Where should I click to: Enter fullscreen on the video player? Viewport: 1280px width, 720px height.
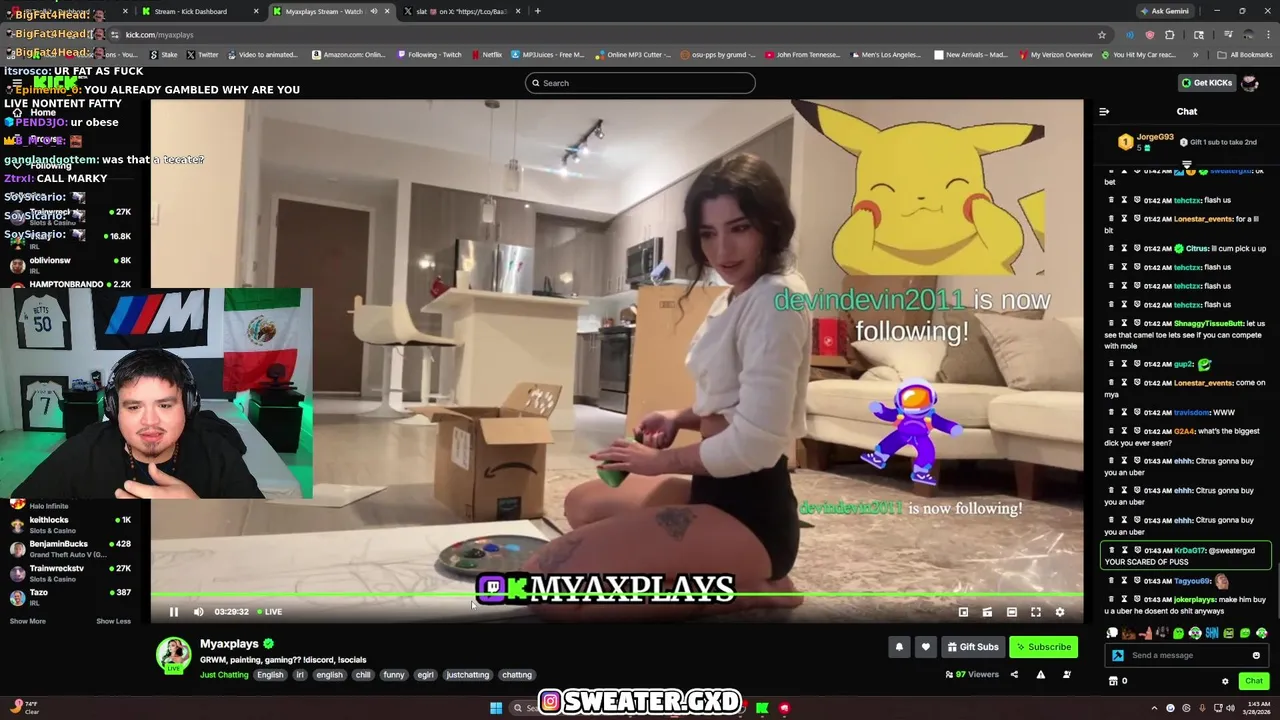click(1036, 612)
